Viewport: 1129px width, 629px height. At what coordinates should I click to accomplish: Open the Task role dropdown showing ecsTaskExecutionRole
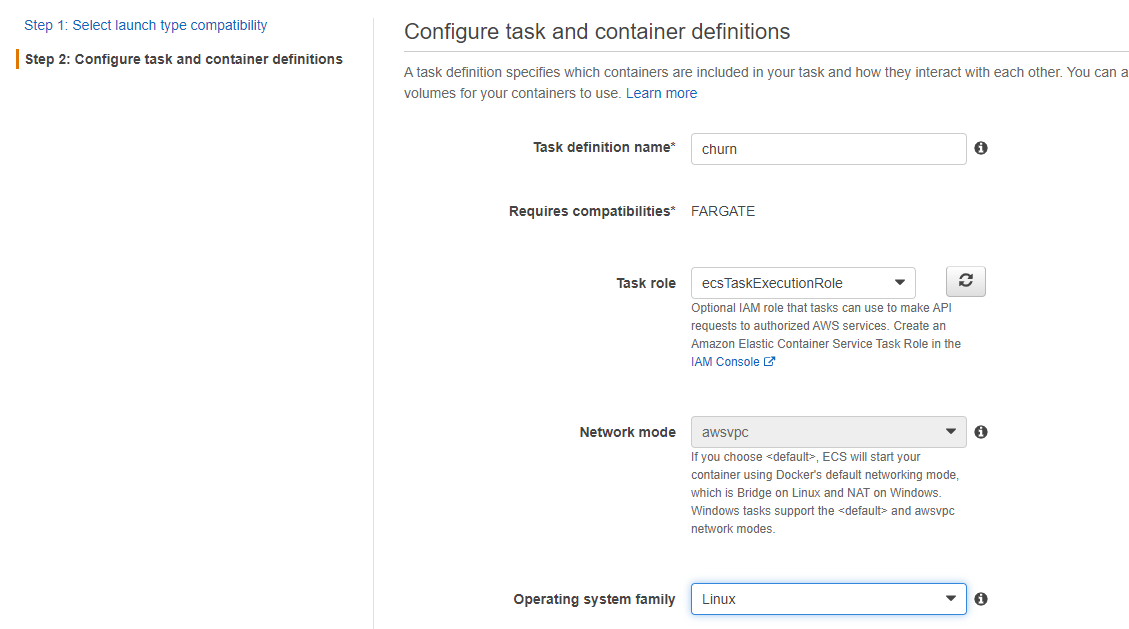tap(803, 283)
